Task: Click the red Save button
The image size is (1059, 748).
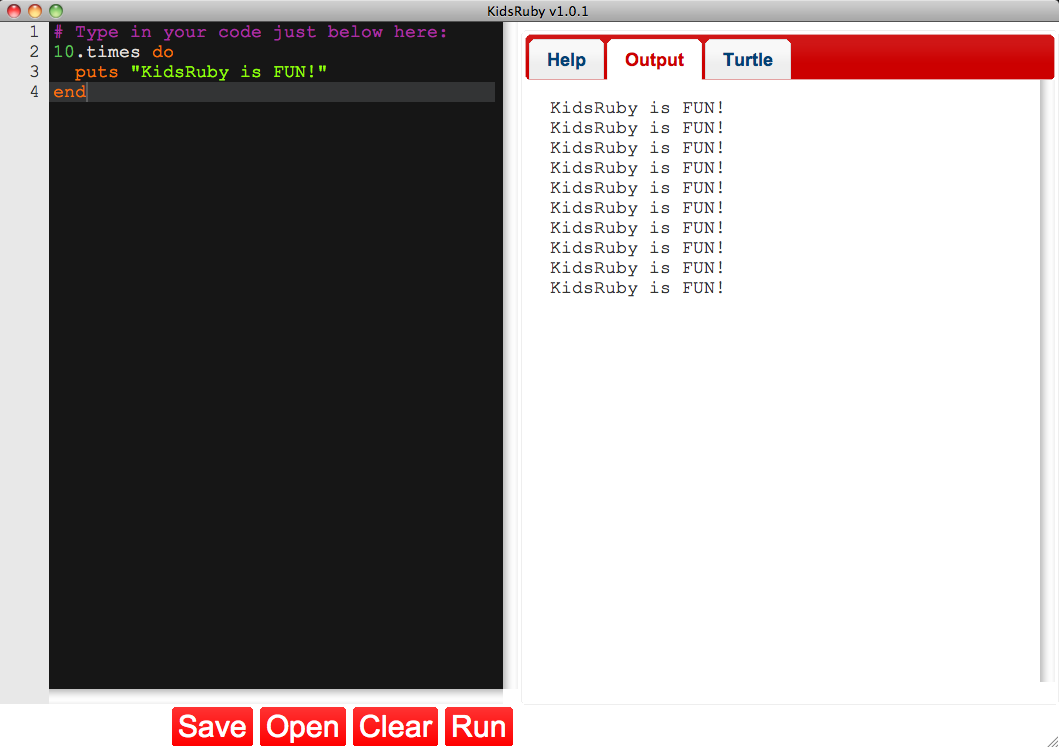Action: pos(212,726)
